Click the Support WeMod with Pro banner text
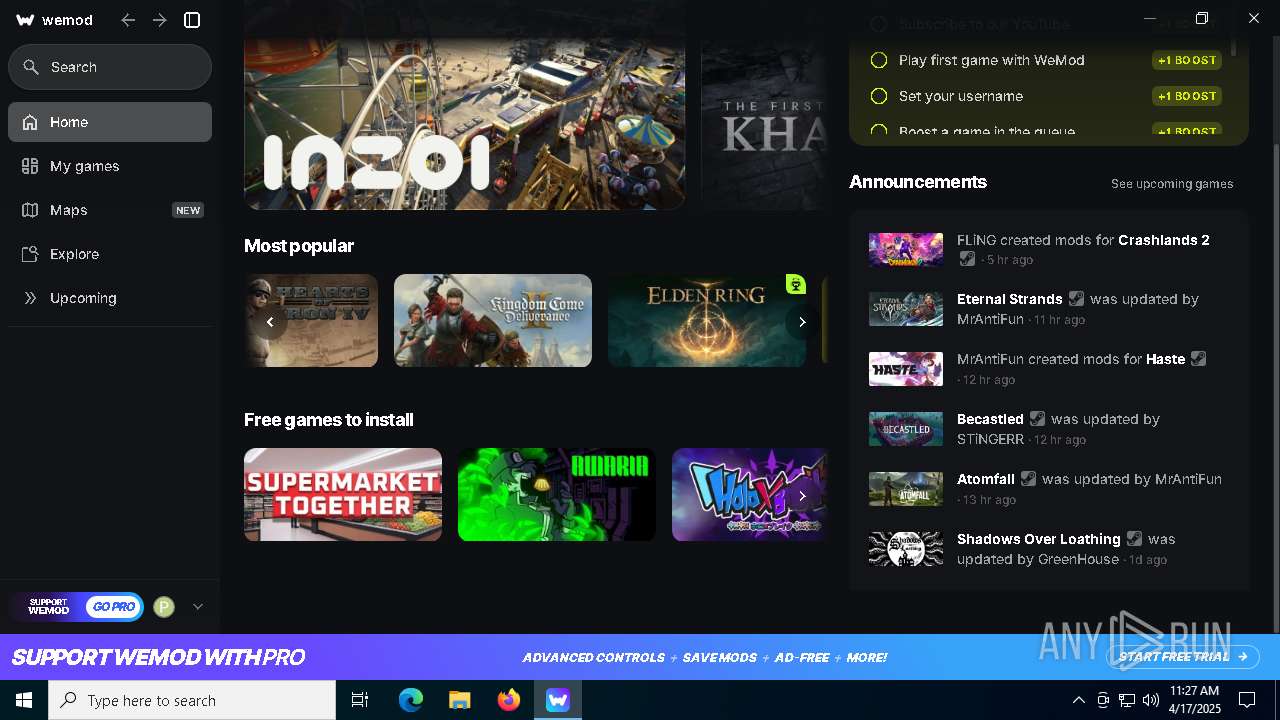Viewport: 1280px width, 720px height. [x=158, y=657]
